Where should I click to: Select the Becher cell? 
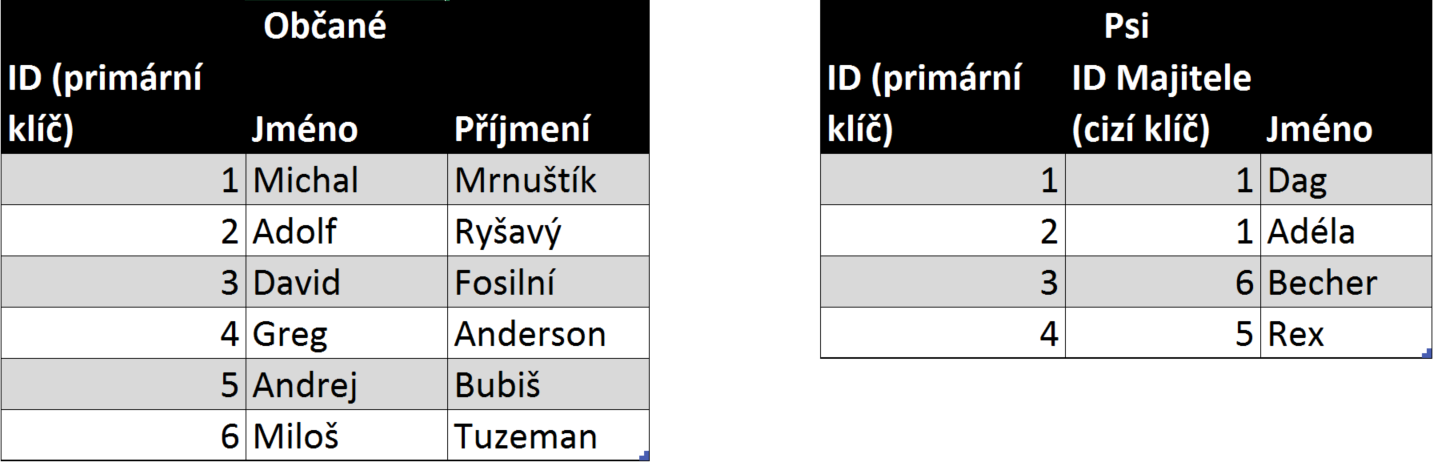[x=1321, y=283]
